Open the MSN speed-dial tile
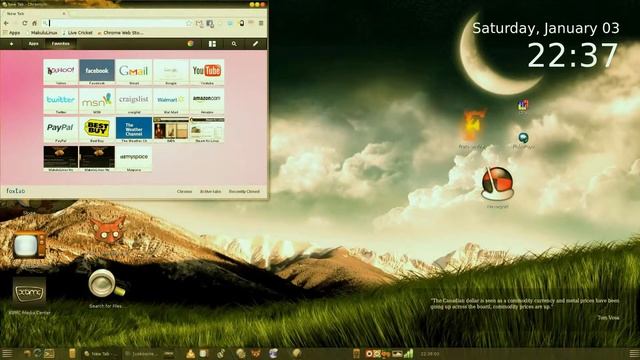Image resolution: width=640 pixels, height=360 pixels. [97, 101]
